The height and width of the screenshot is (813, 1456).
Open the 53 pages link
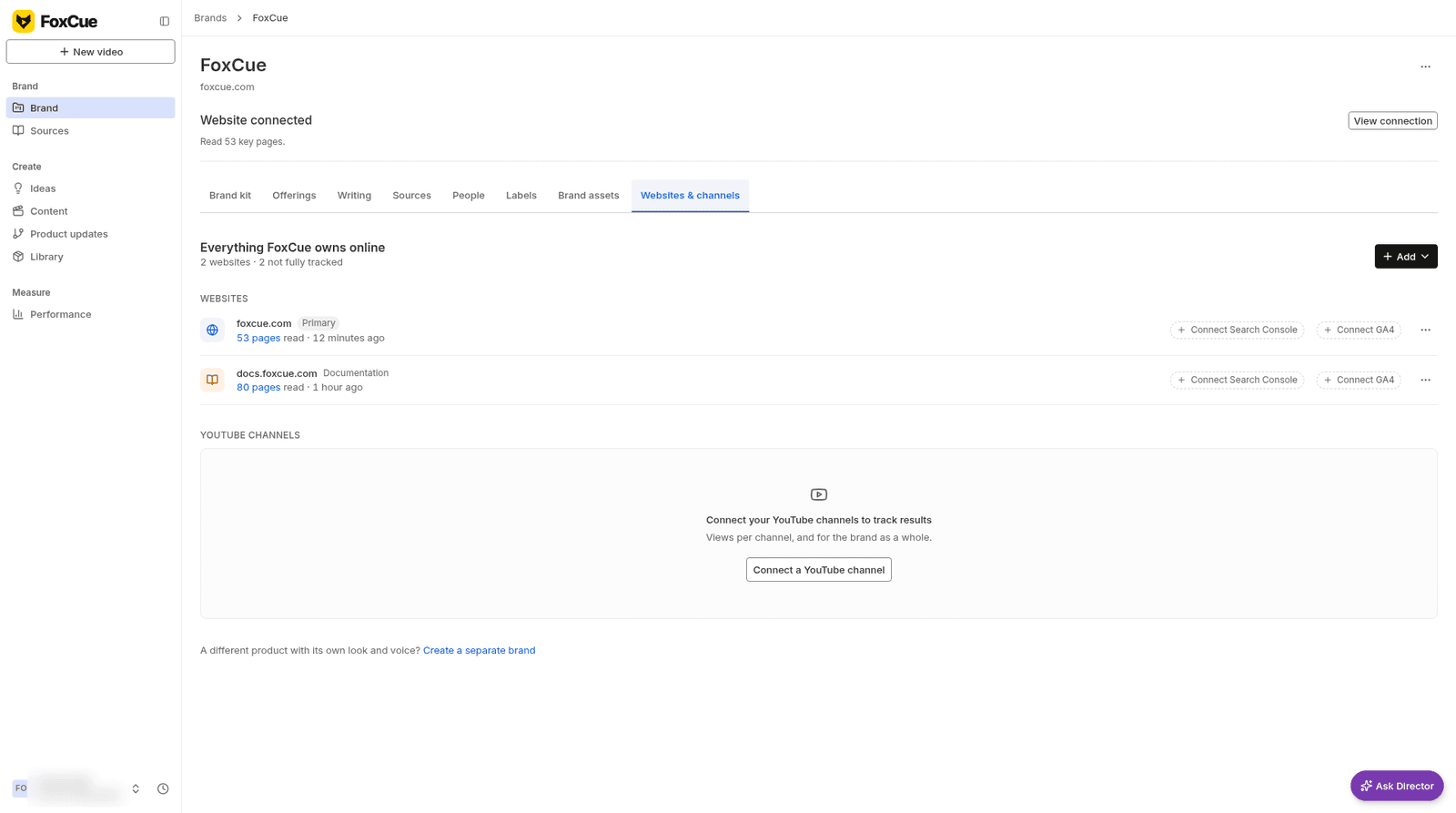click(258, 338)
